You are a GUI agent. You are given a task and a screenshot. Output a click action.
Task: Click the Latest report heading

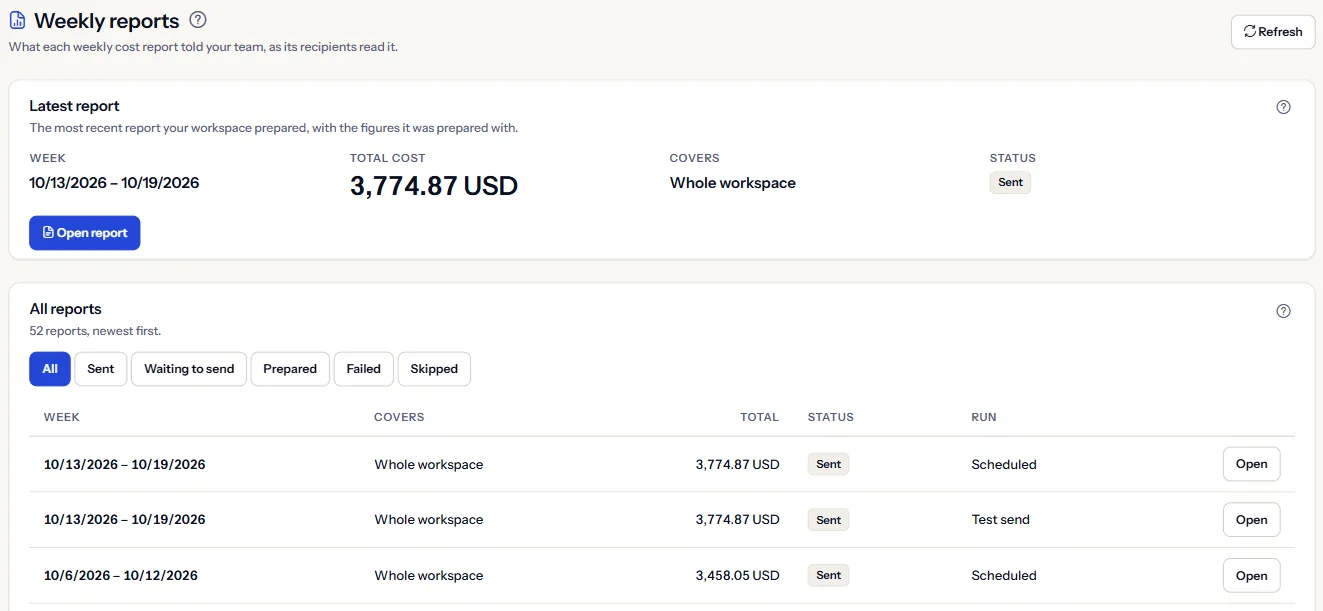click(x=75, y=106)
